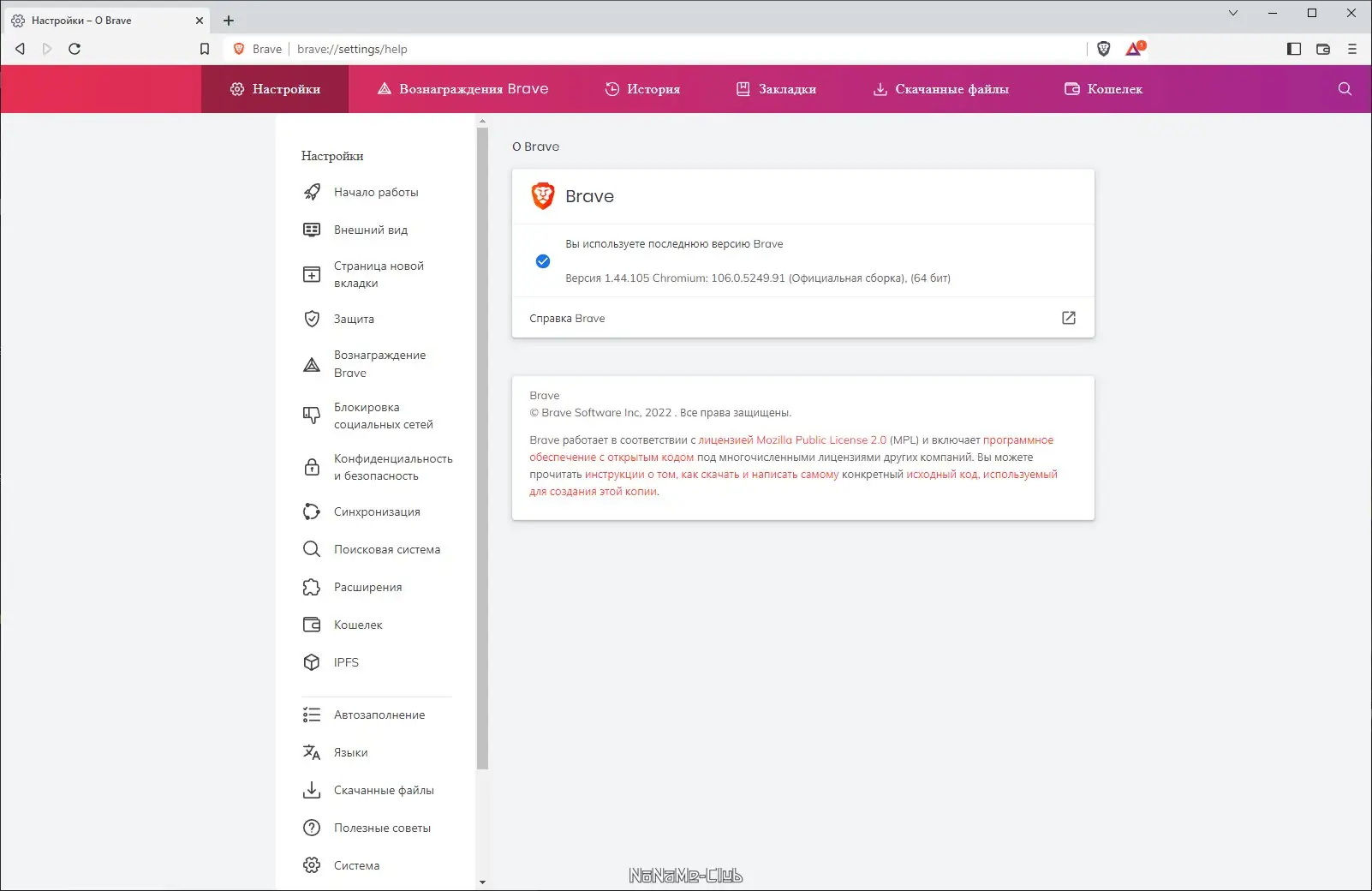Click the rocket icon for Начало работы
The width and height of the screenshot is (1372, 891).
point(312,192)
